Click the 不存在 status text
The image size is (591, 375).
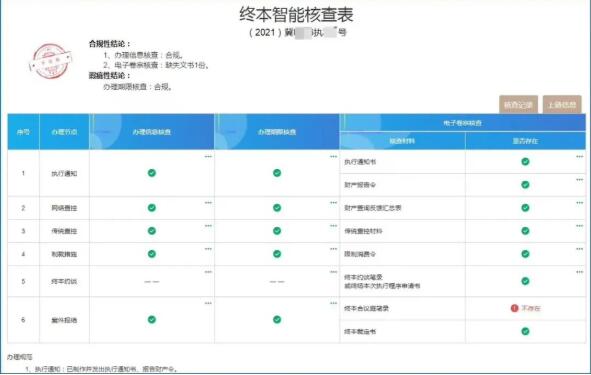[531, 308]
